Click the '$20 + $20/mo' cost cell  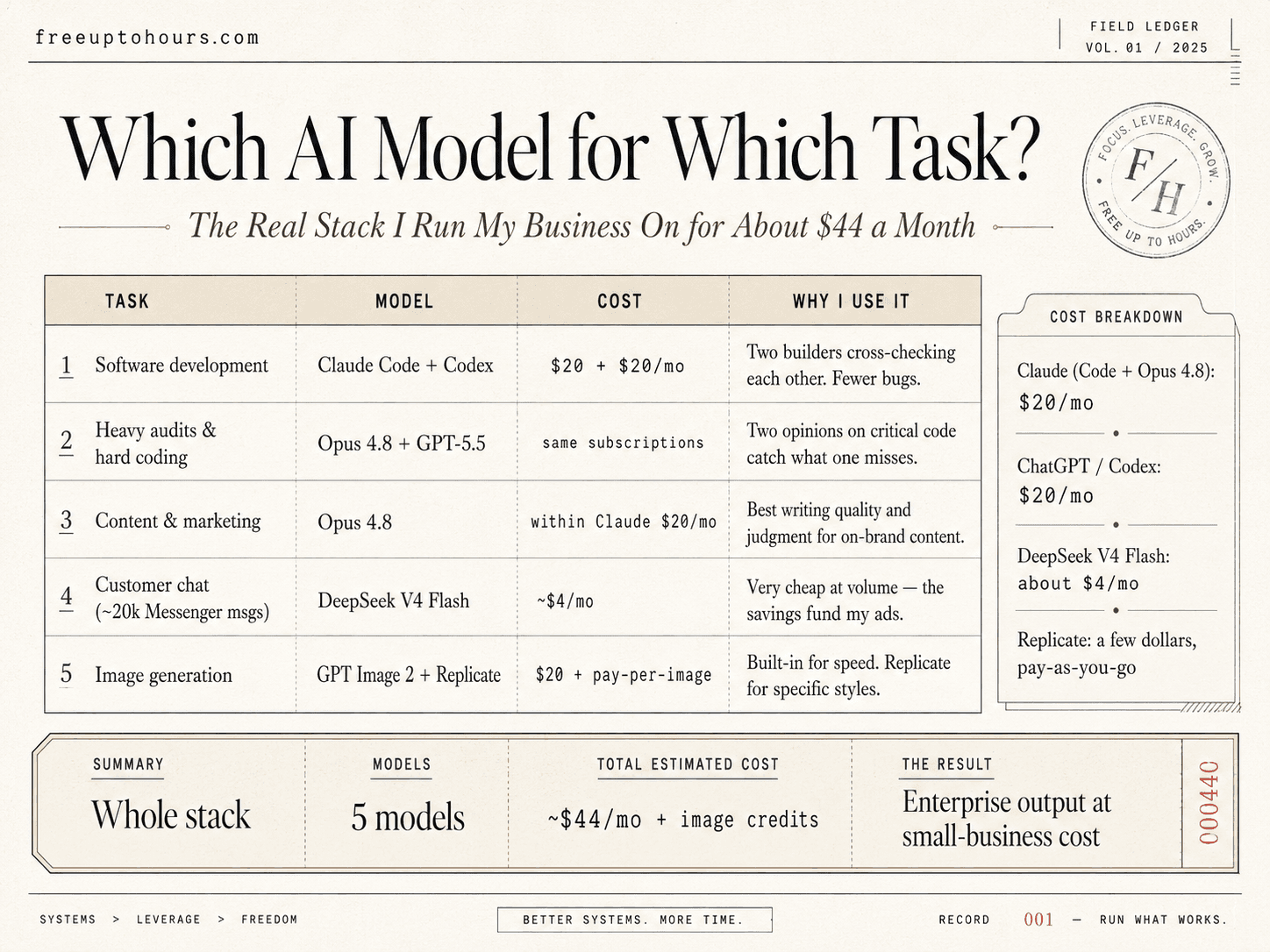(617, 366)
